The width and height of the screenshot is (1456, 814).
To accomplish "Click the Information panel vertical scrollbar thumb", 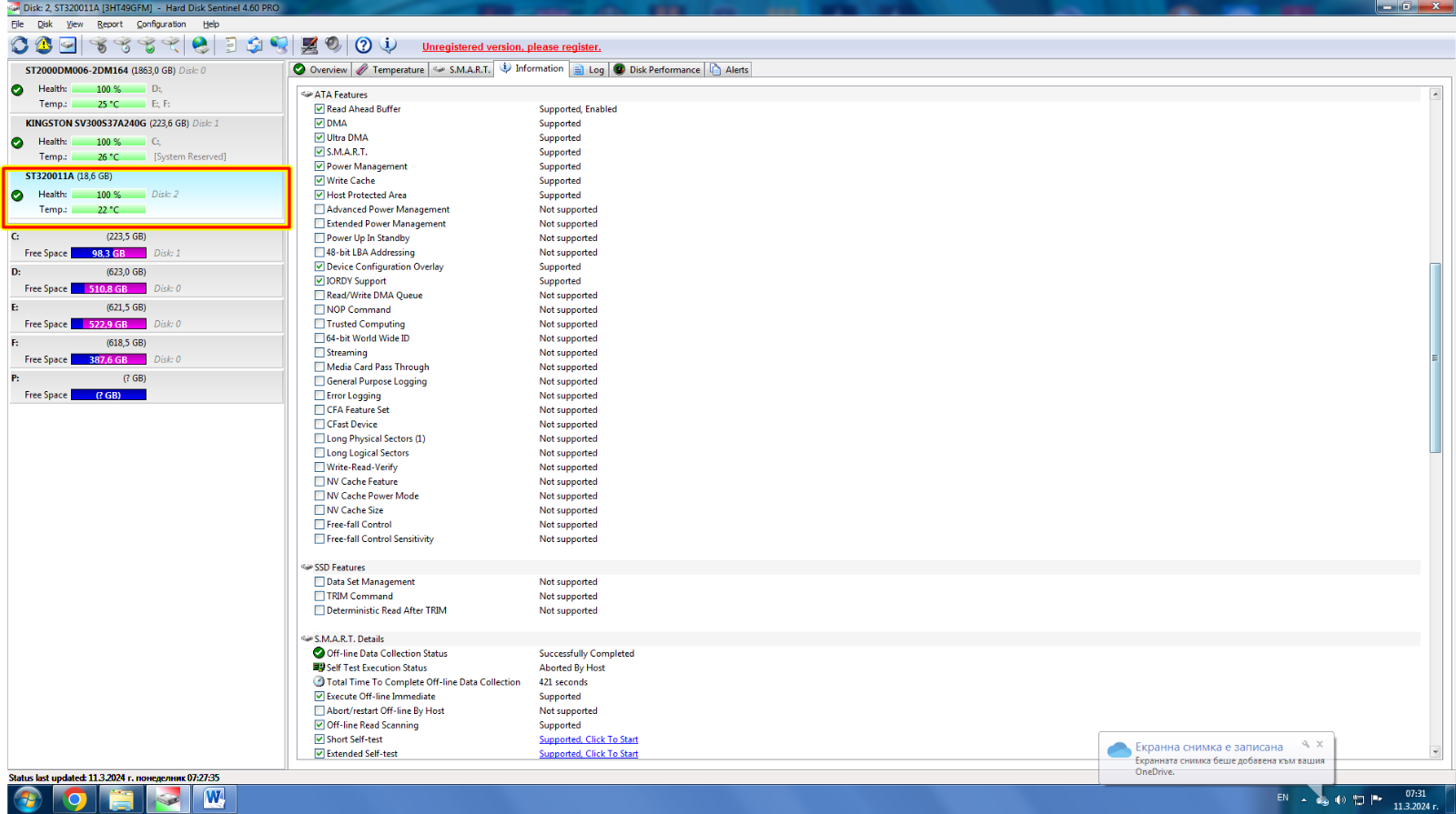I will pos(1435,358).
